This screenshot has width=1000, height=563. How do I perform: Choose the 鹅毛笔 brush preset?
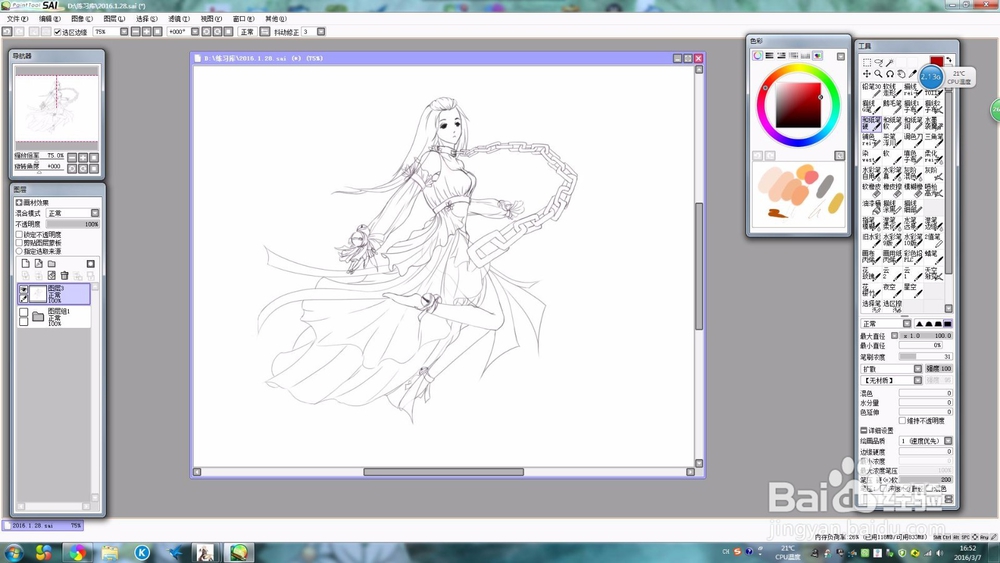[892, 106]
